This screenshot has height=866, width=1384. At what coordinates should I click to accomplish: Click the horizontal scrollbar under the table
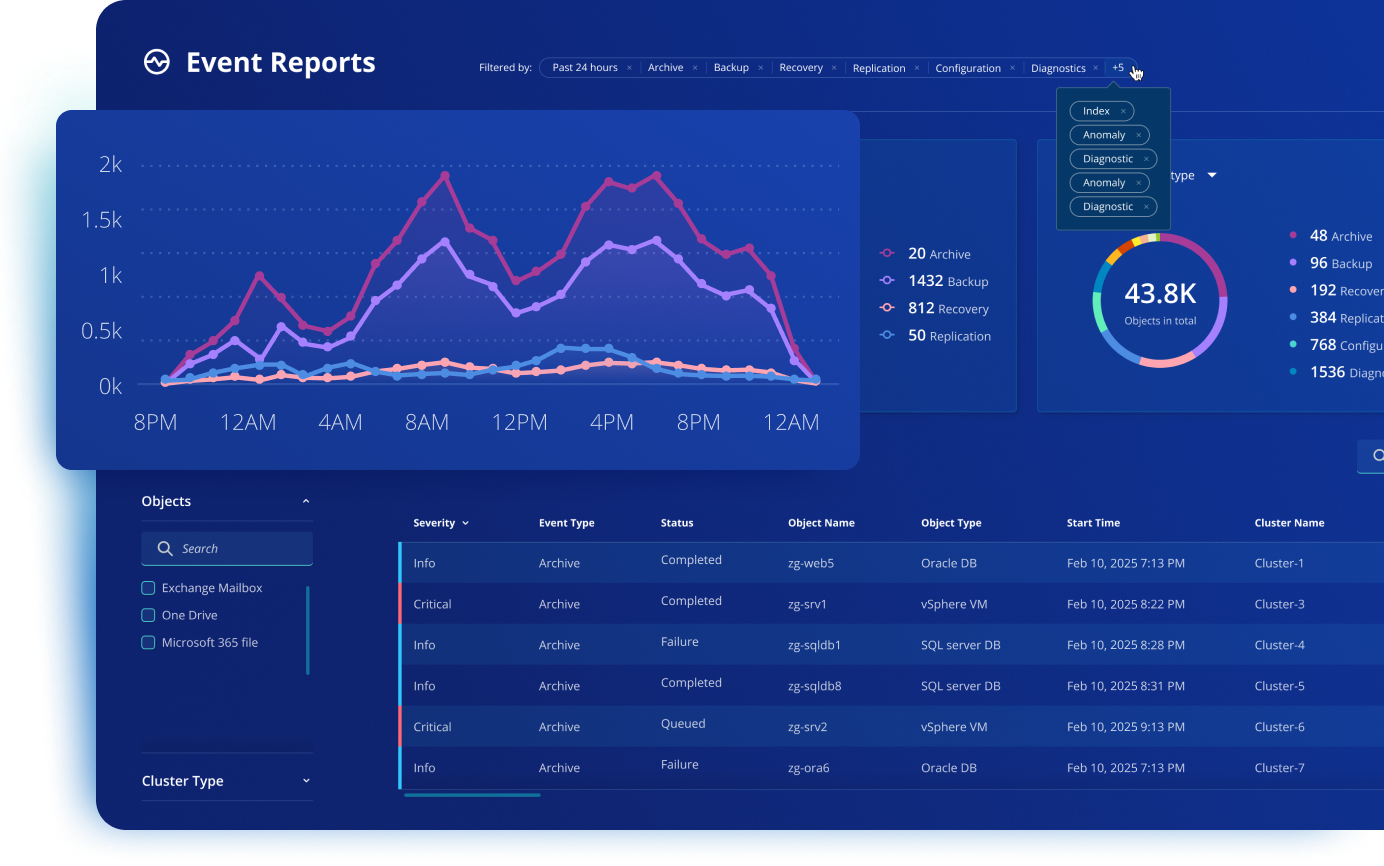coord(472,795)
